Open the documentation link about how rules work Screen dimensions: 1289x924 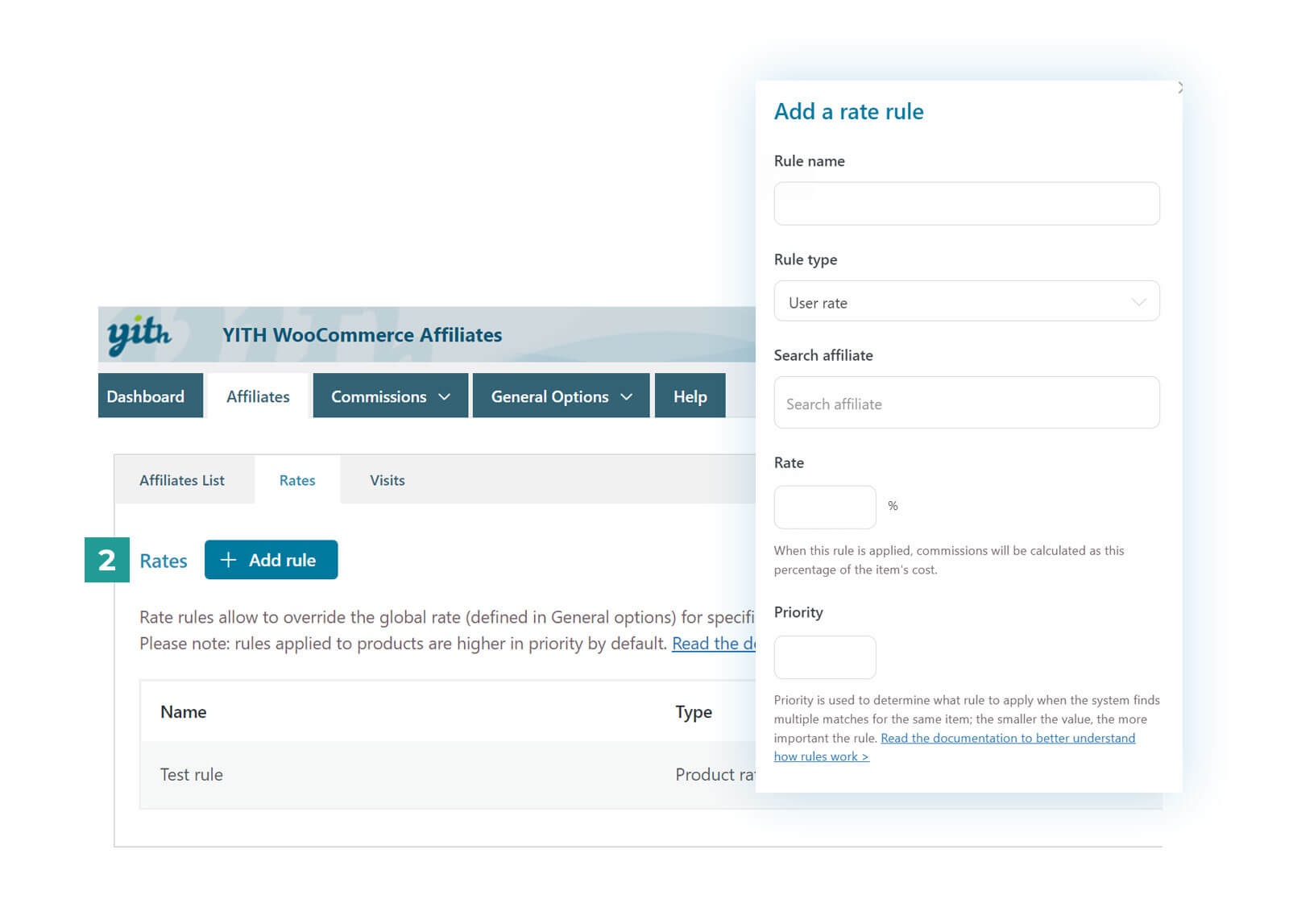(955, 748)
